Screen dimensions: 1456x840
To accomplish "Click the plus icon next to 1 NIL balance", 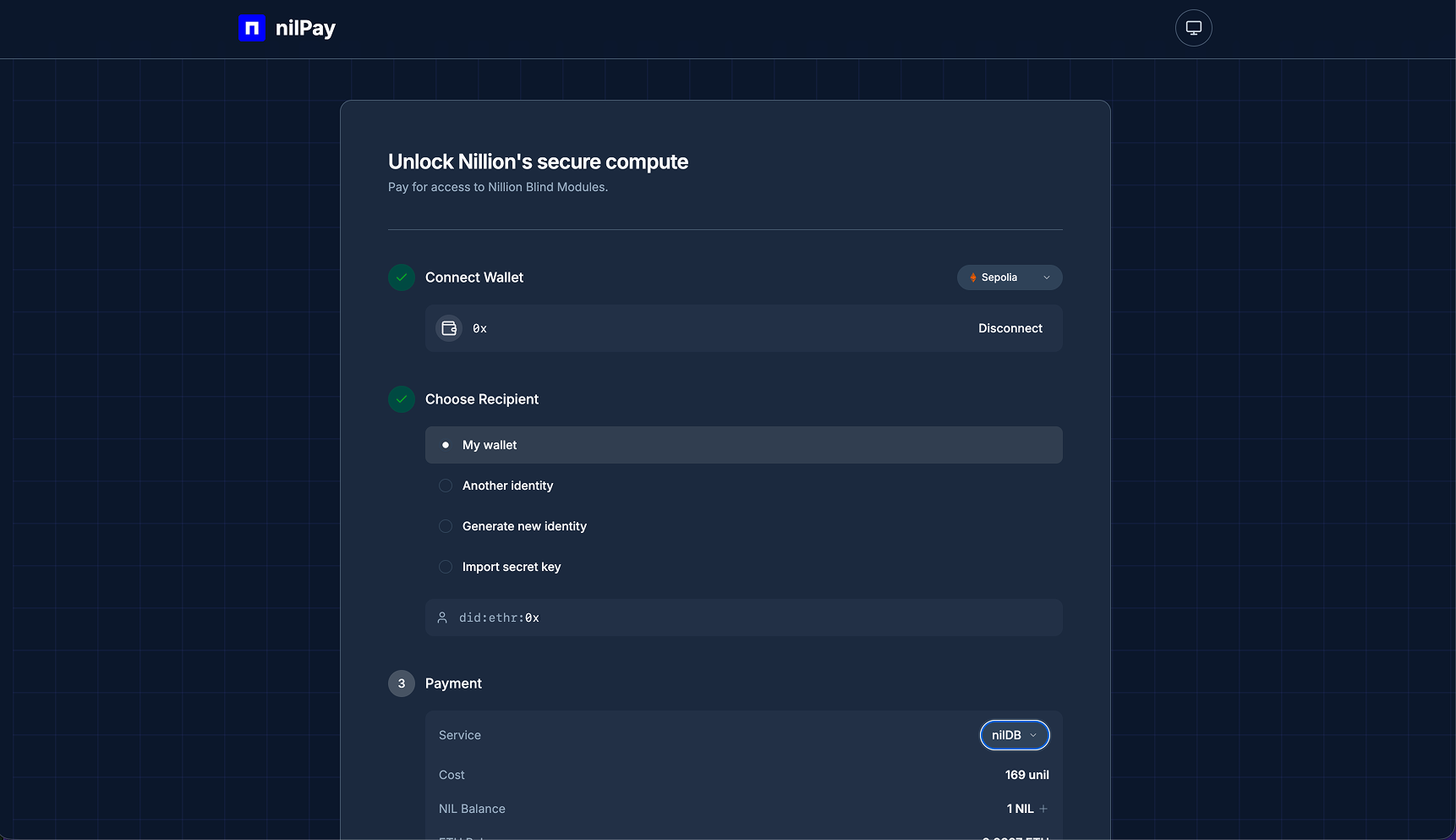I will (1043, 808).
